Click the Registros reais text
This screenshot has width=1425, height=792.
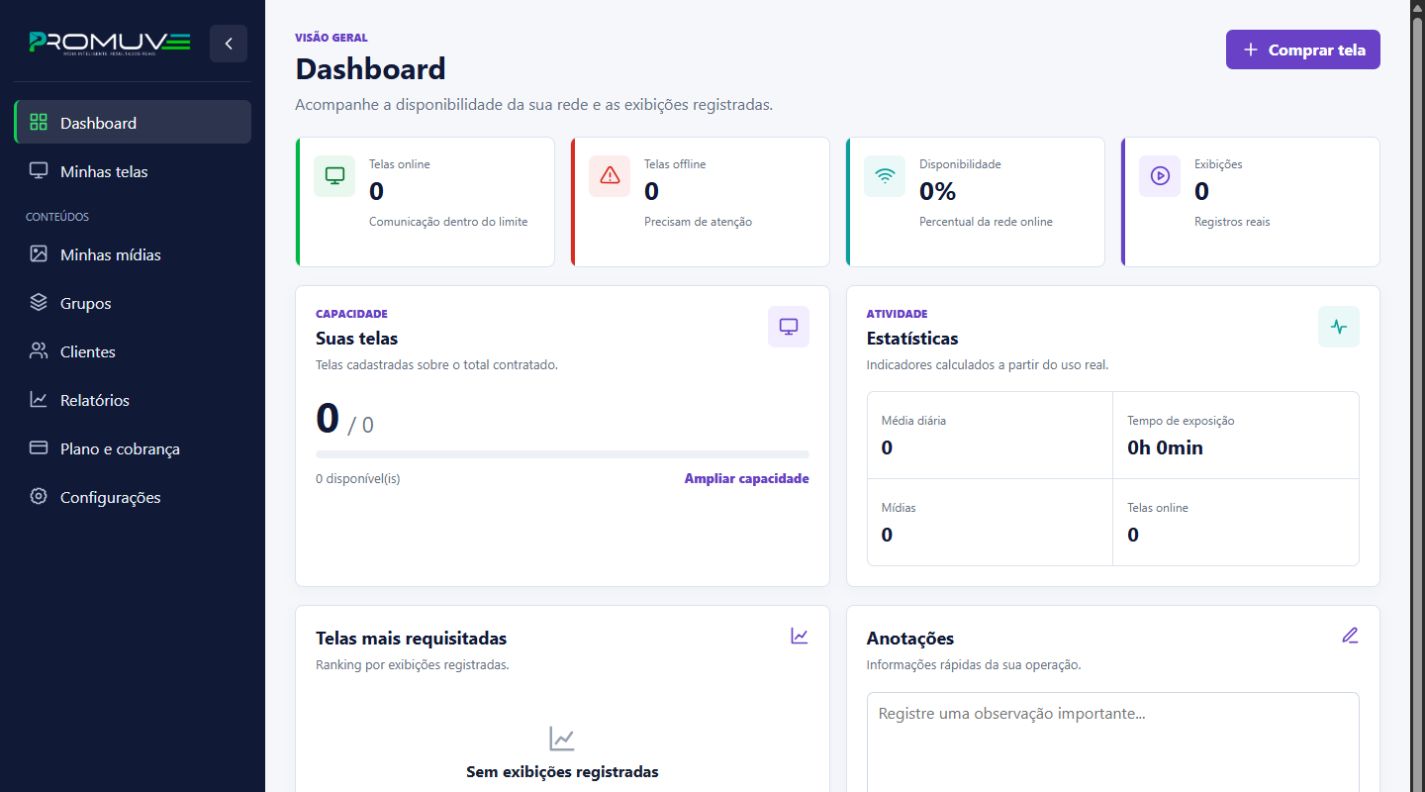point(1232,222)
